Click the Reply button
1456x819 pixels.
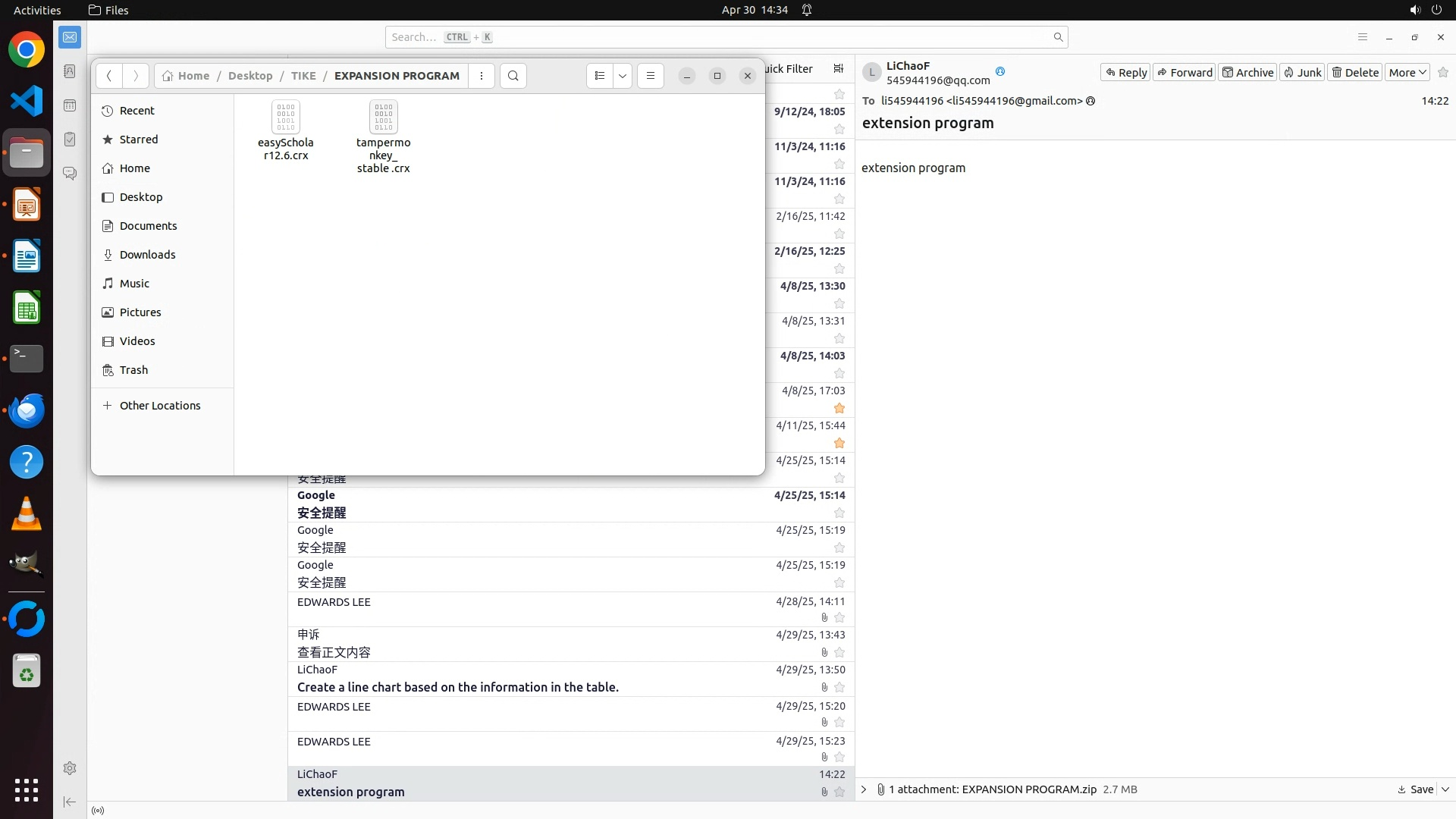point(1125,72)
